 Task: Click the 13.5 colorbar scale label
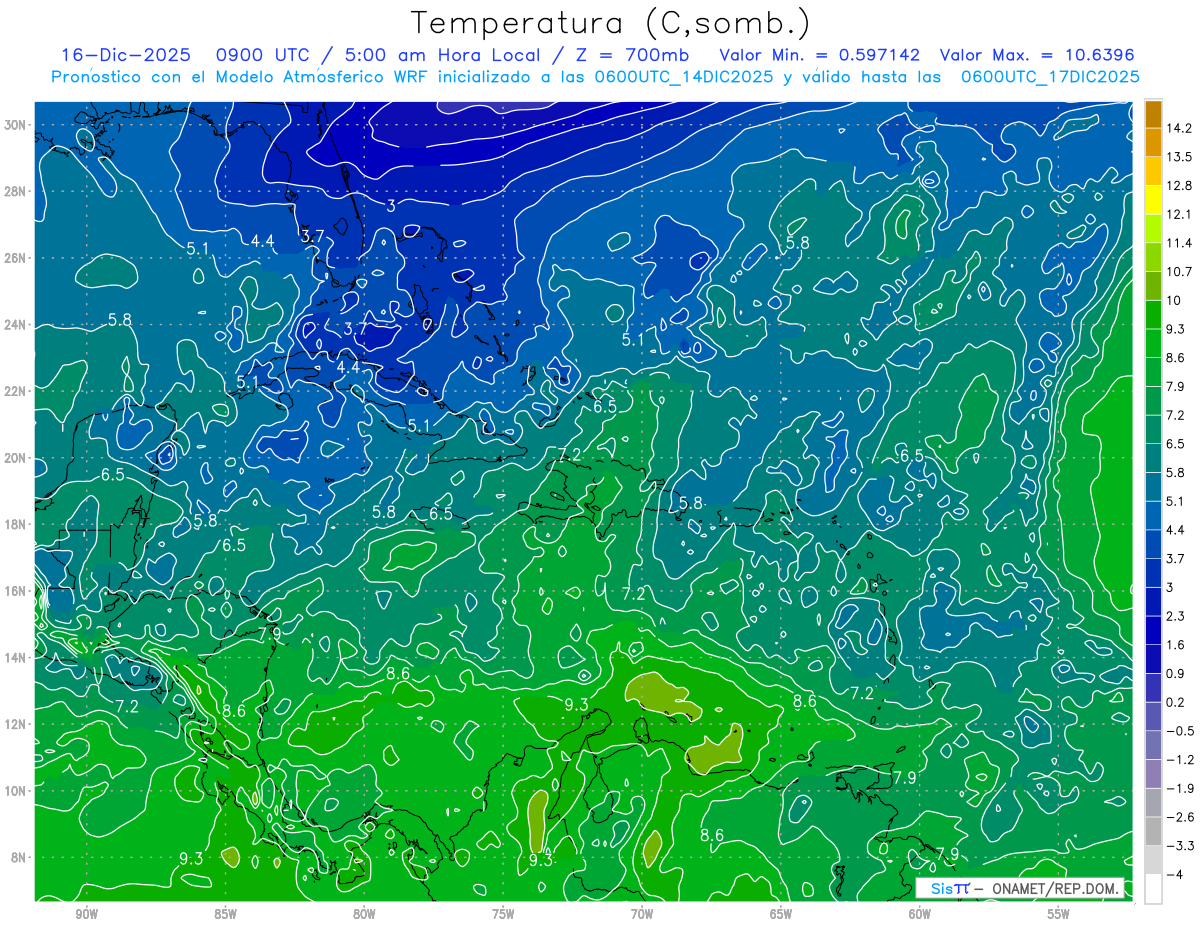(1178, 156)
